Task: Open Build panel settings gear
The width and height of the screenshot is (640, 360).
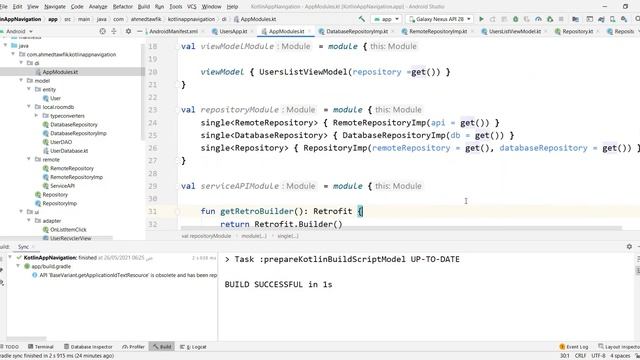Action: tap(629, 247)
